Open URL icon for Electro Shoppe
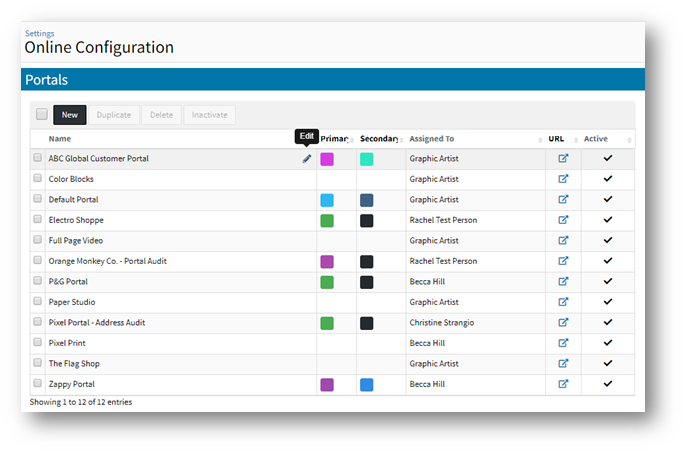 563,220
